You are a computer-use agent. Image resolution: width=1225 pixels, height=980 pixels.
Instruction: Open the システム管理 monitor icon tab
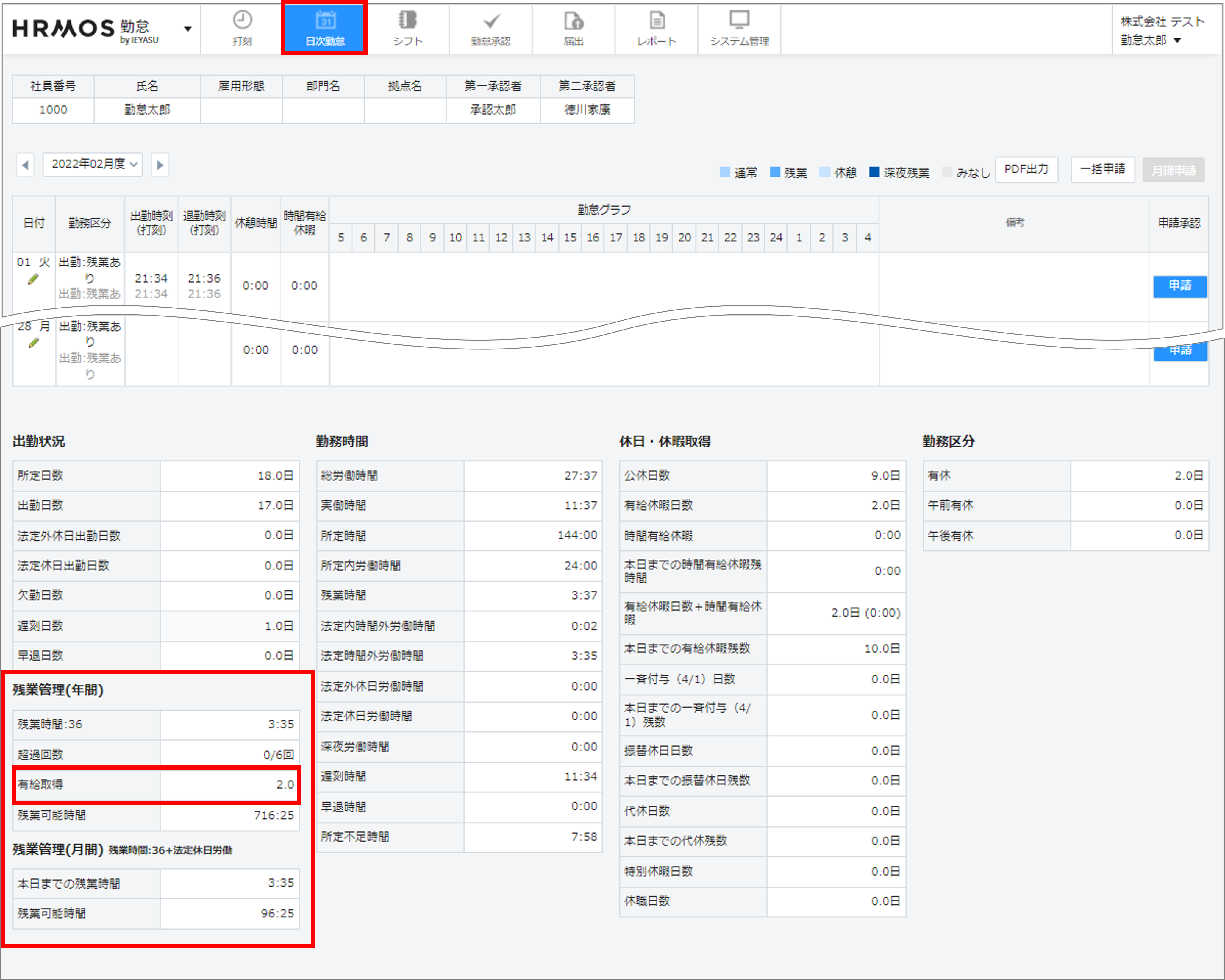739,29
